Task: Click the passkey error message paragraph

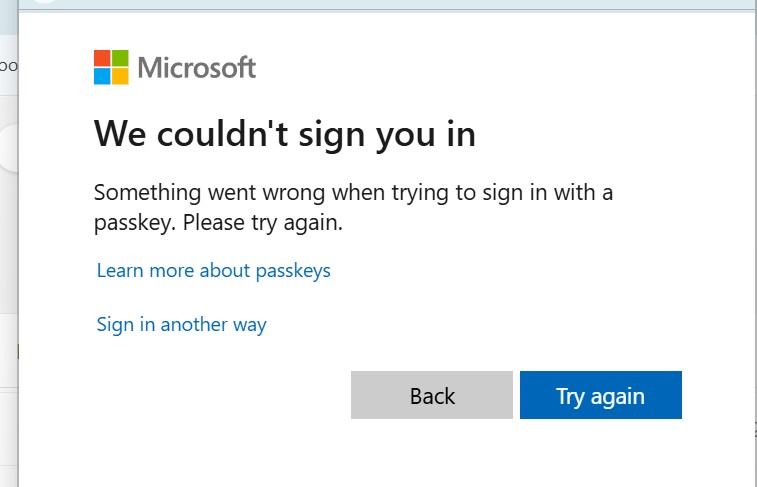Action: click(353, 208)
